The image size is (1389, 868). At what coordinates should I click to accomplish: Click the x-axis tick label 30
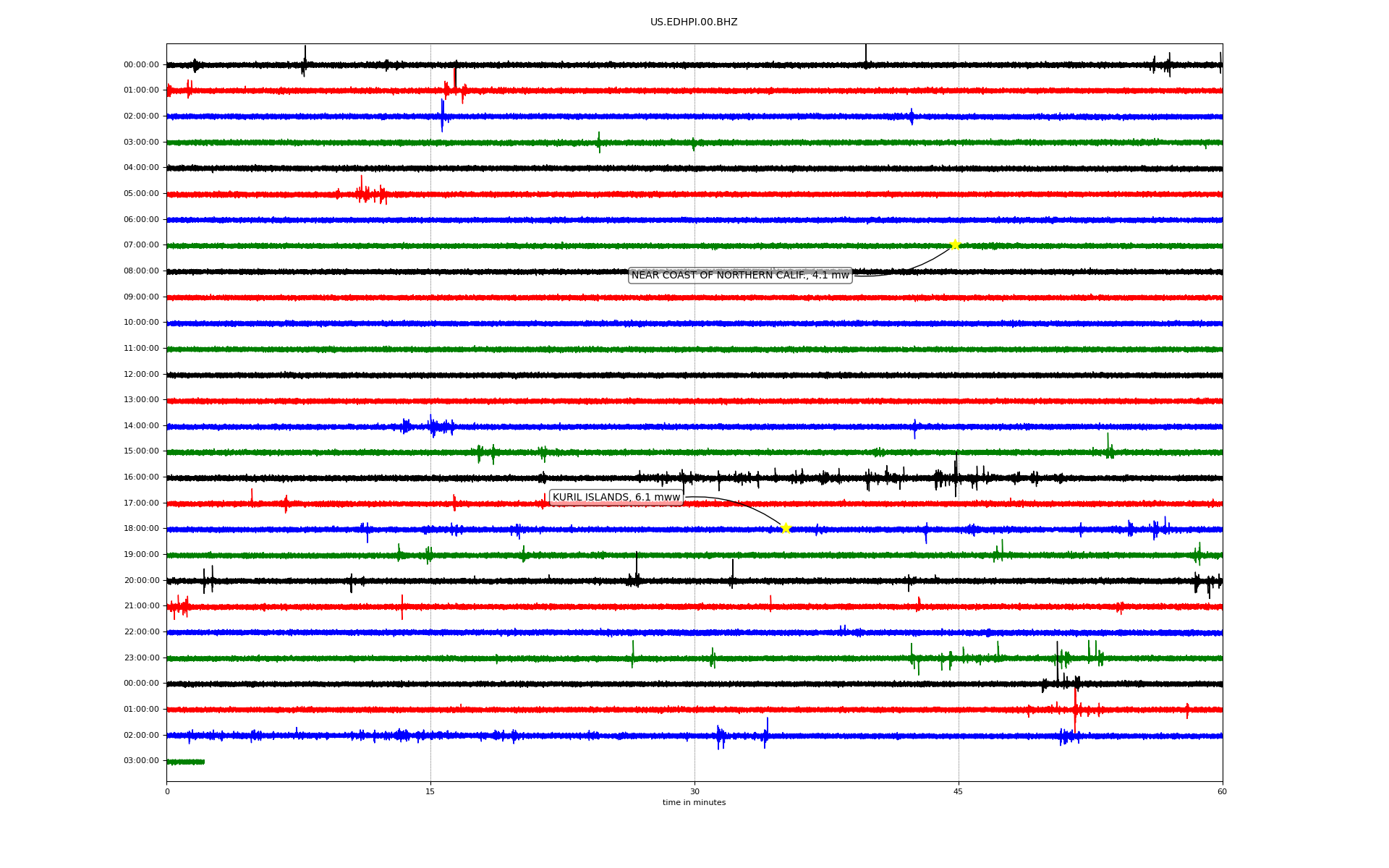[x=694, y=791]
